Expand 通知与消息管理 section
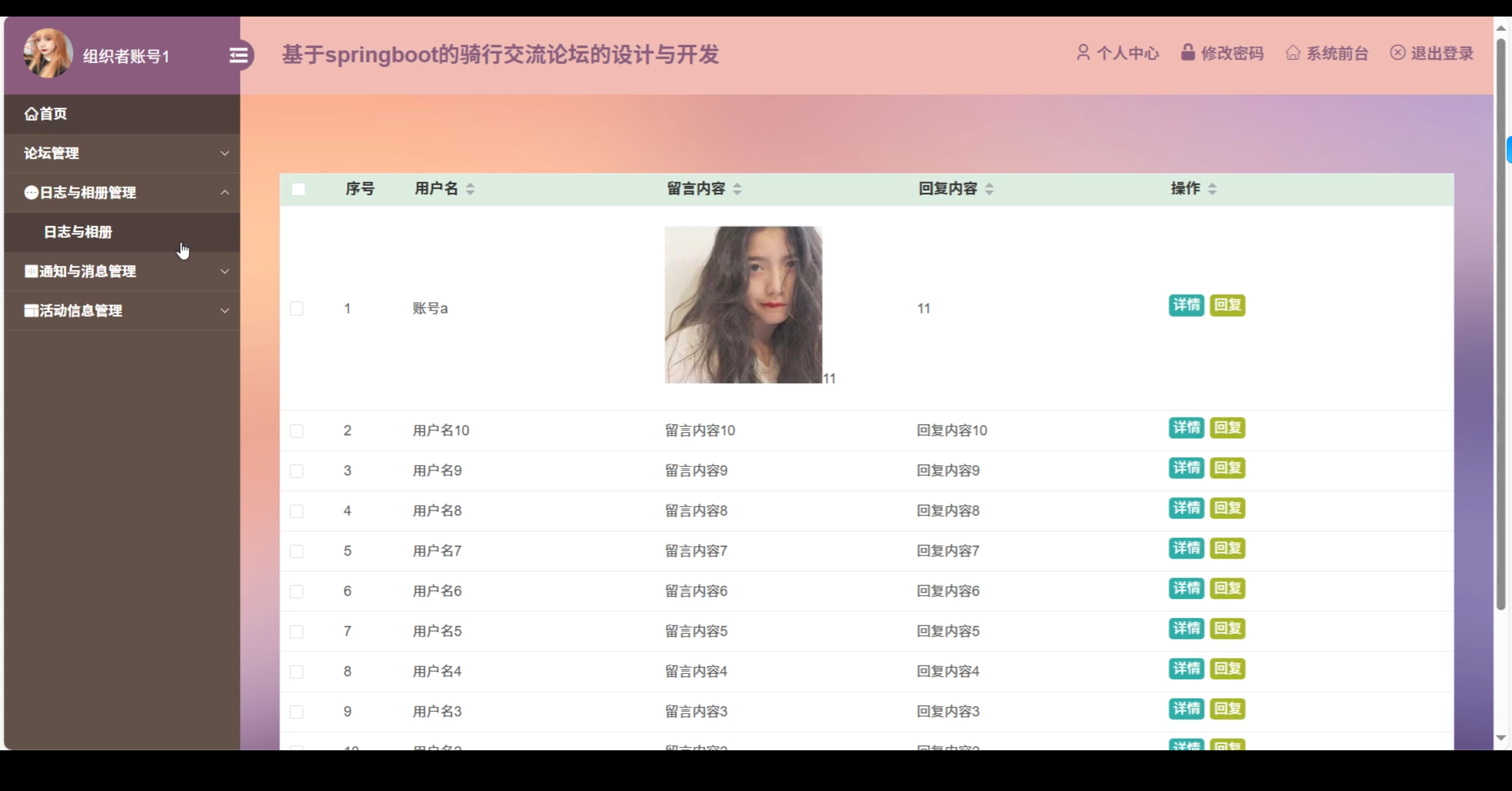Image resolution: width=1512 pixels, height=791 pixels. (224, 272)
